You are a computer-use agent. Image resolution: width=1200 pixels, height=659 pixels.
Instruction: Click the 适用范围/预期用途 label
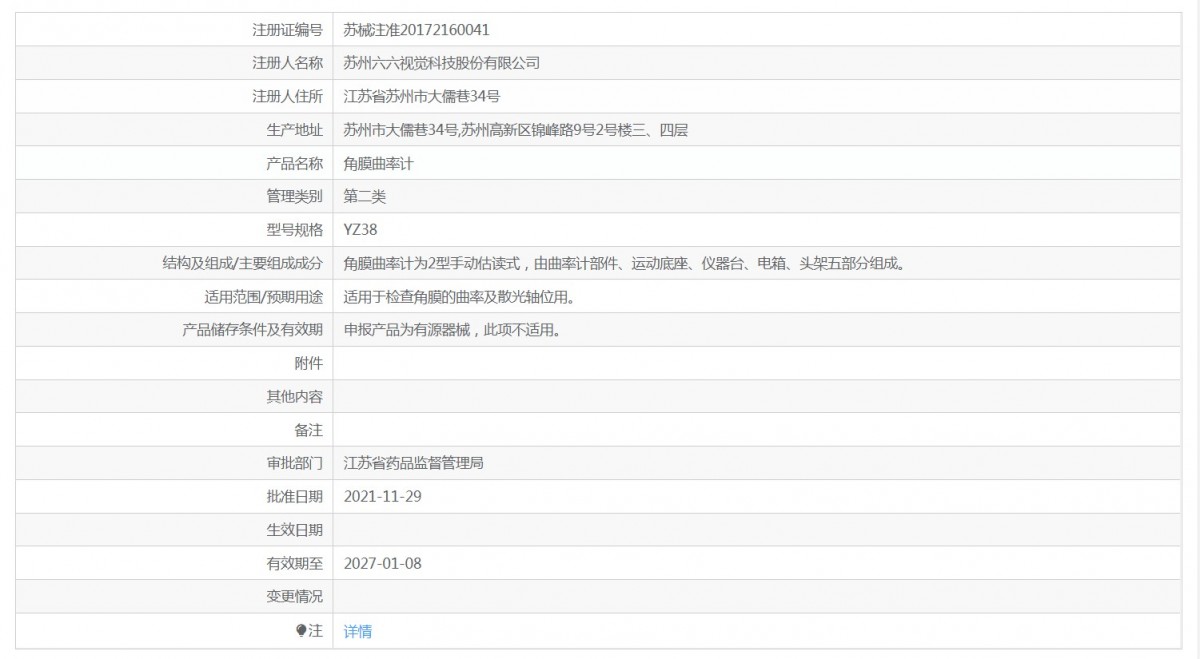click(263, 297)
